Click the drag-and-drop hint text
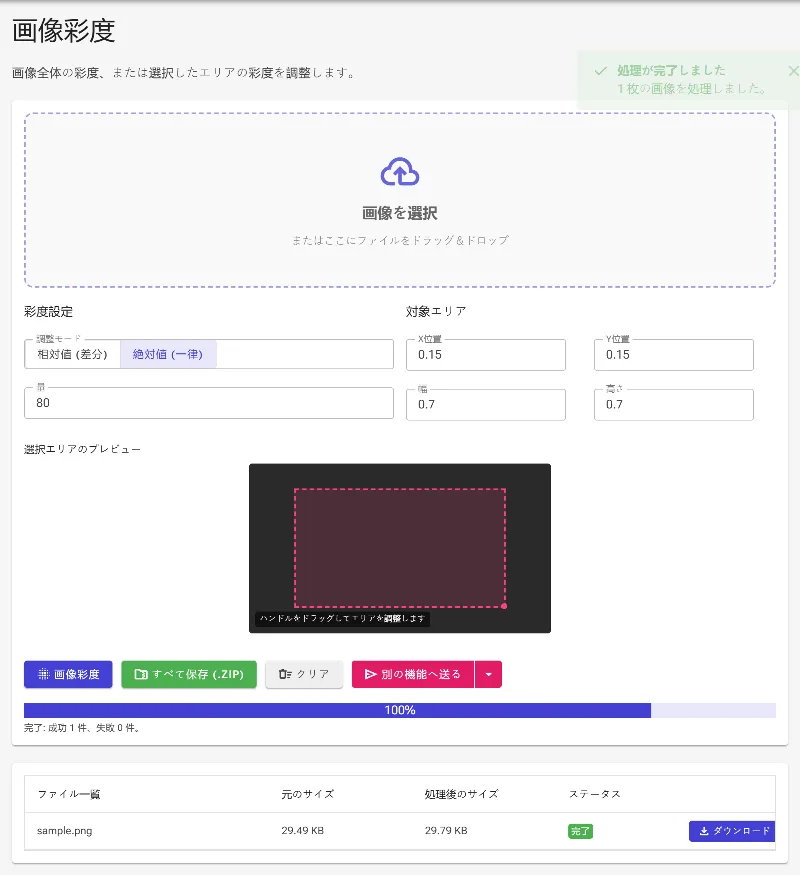Viewport: 800px width, 875px height. click(400, 240)
